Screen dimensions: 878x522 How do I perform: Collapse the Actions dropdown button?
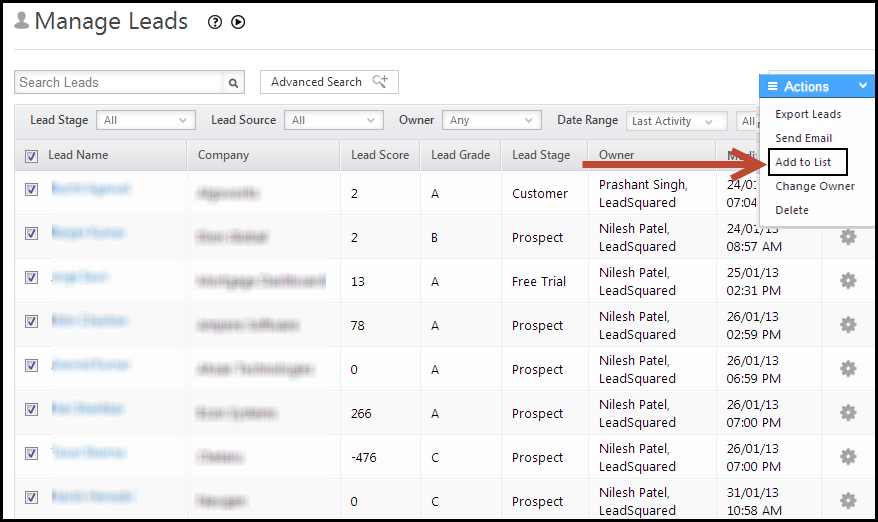[x=816, y=87]
